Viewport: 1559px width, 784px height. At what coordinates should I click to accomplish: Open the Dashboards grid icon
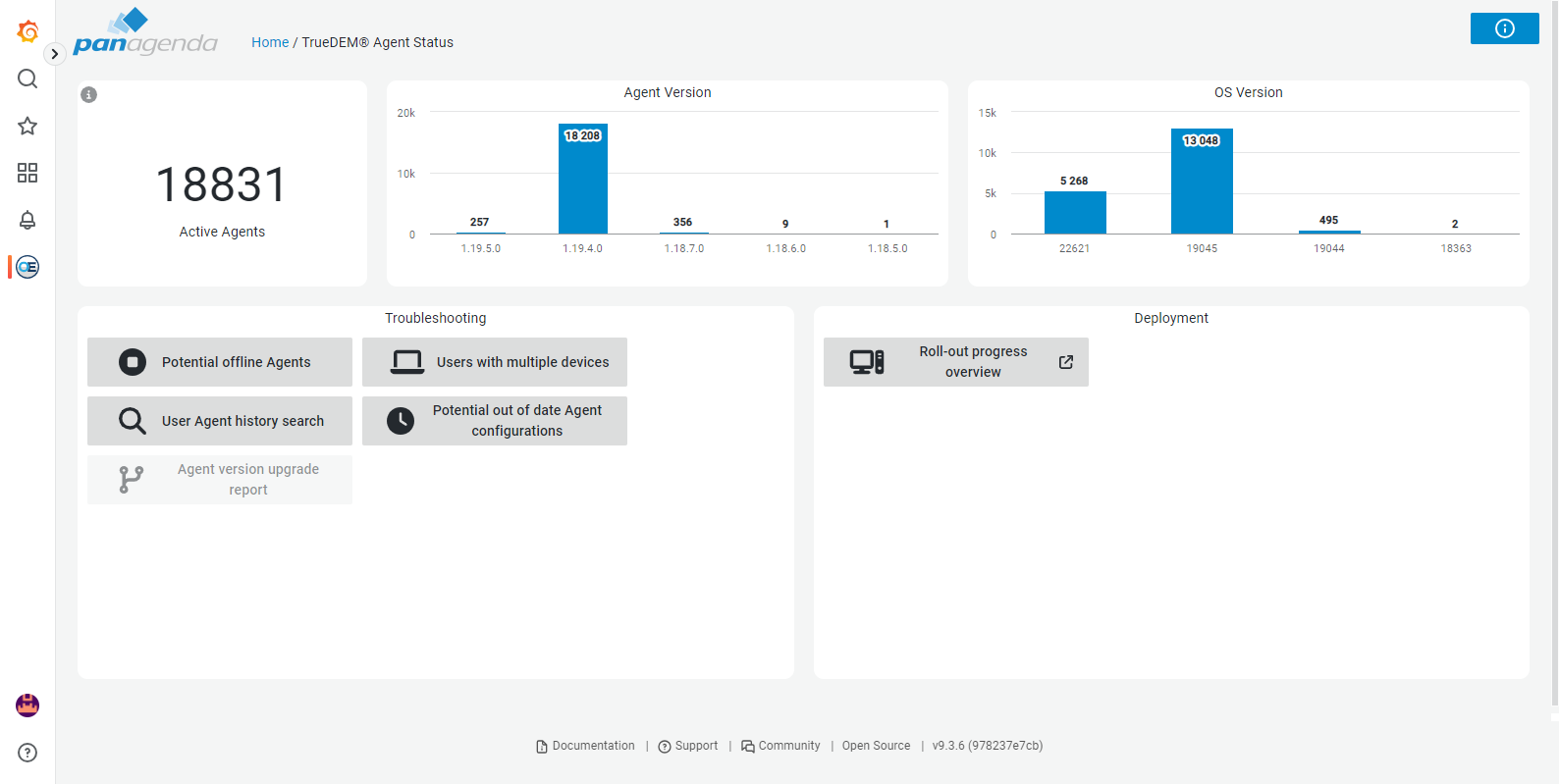click(x=27, y=173)
